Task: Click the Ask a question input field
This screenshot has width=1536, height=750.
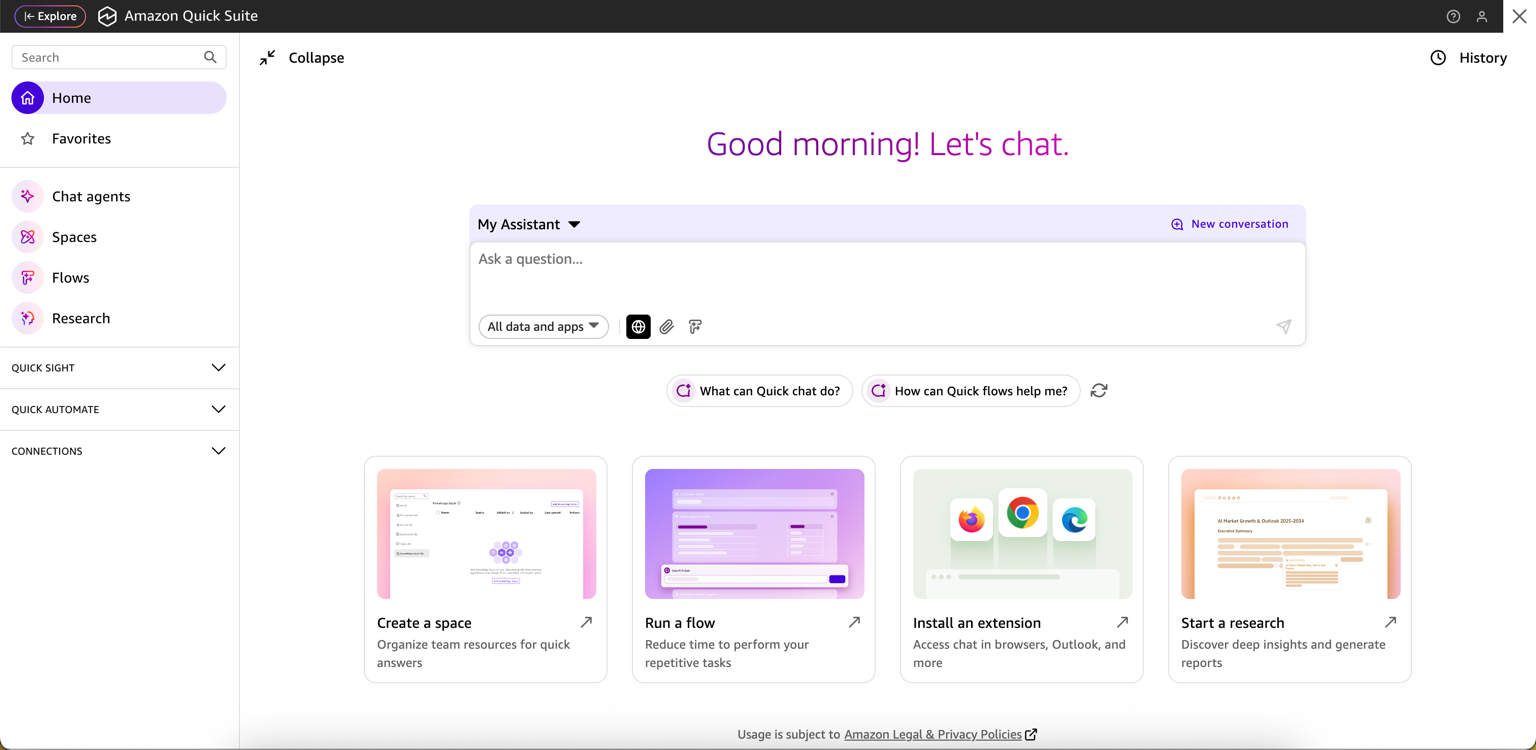Action: pyautogui.click(x=886, y=272)
